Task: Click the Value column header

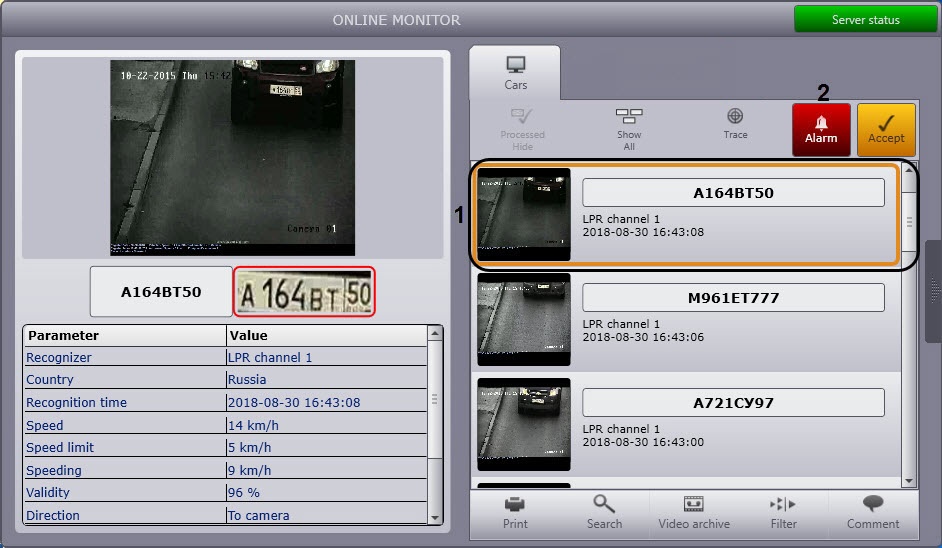Action: point(327,335)
